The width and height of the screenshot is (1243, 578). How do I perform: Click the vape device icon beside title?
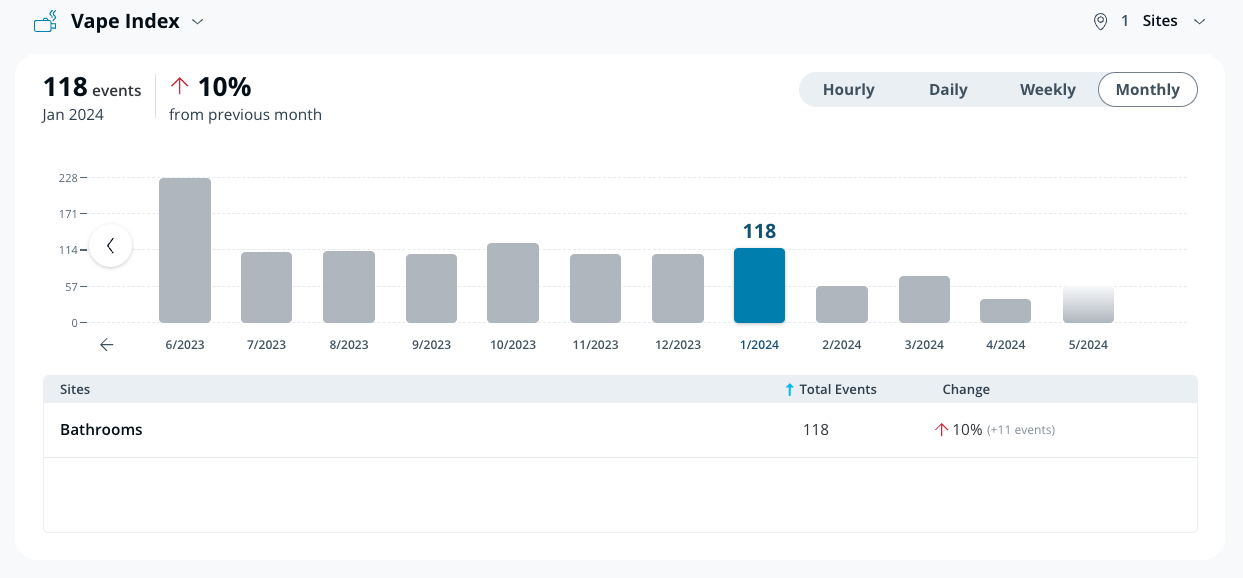45,21
